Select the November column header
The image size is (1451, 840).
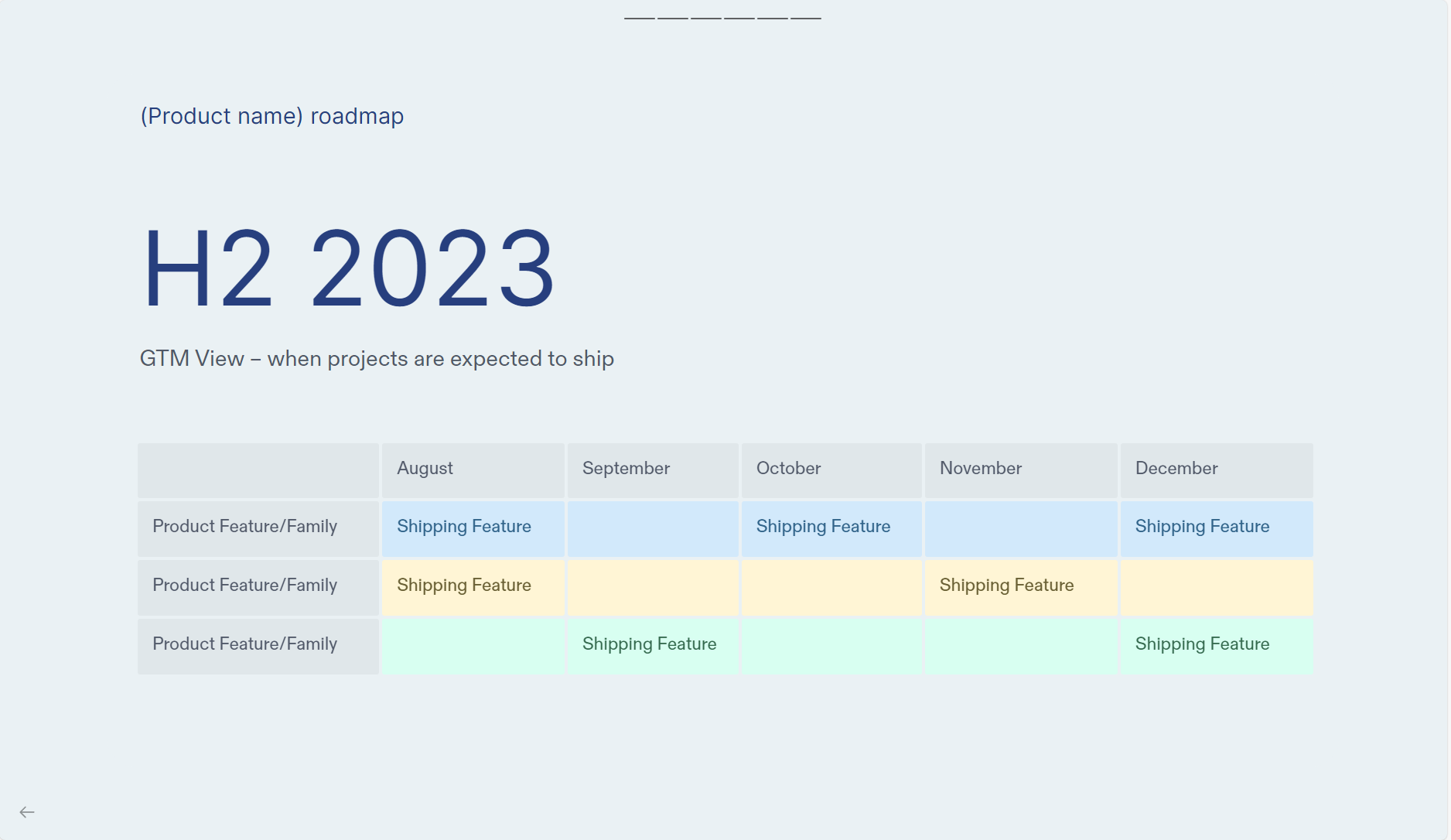pos(1021,470)
